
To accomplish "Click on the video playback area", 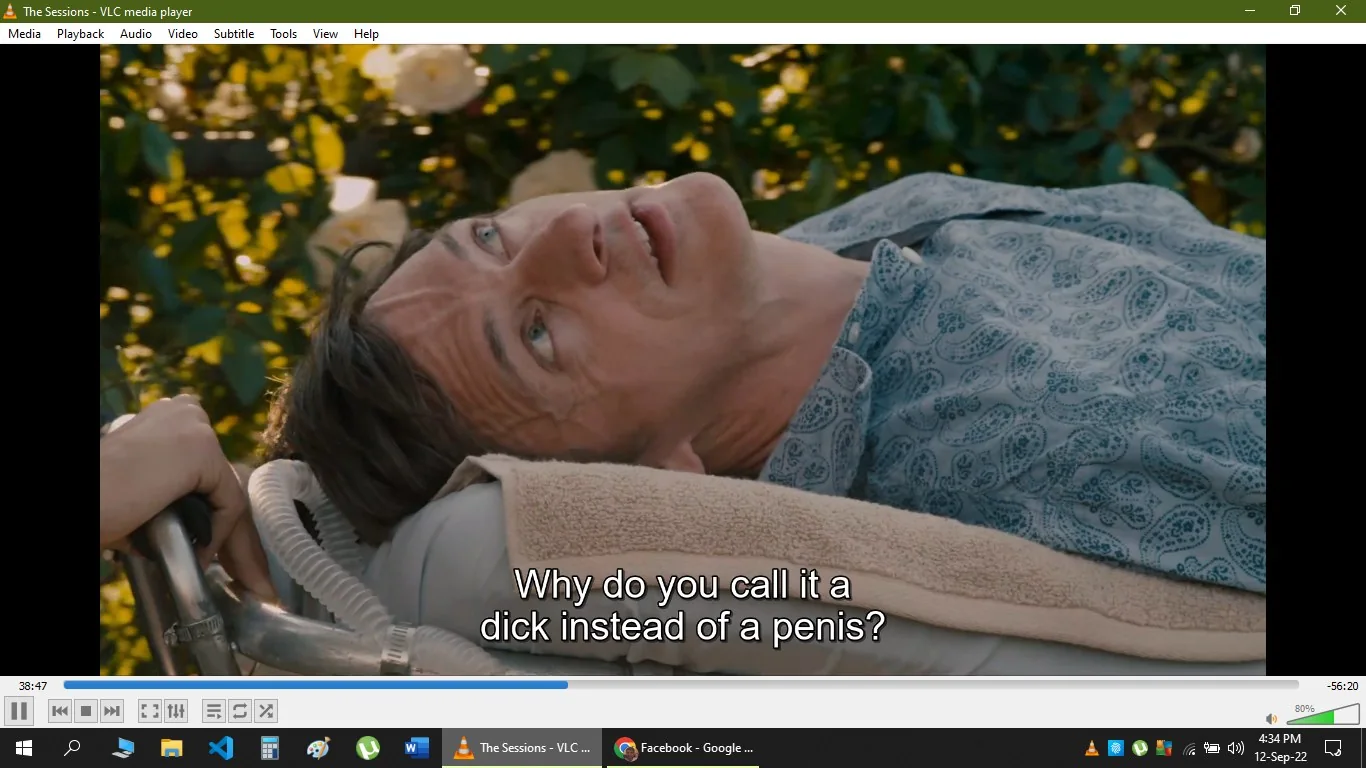I will pos(683,360).
